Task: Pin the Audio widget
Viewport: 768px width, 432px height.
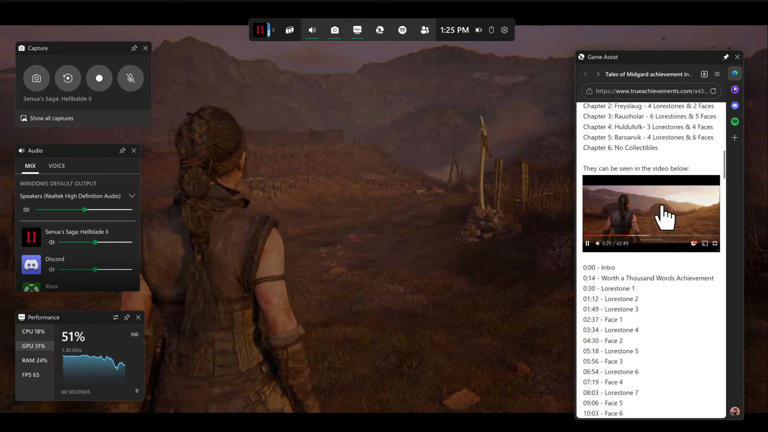Action: [x=123, y=151]
